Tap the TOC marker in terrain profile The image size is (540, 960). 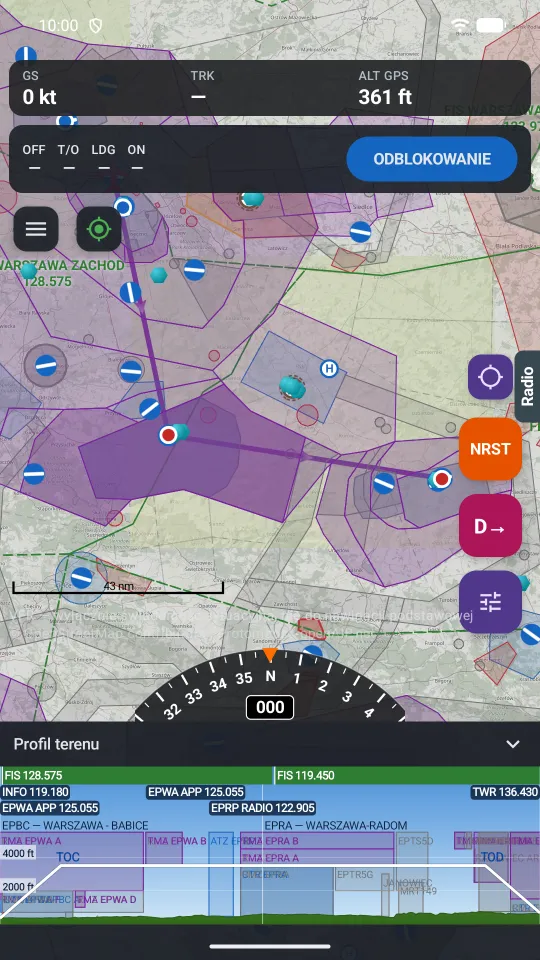[68, 857]
